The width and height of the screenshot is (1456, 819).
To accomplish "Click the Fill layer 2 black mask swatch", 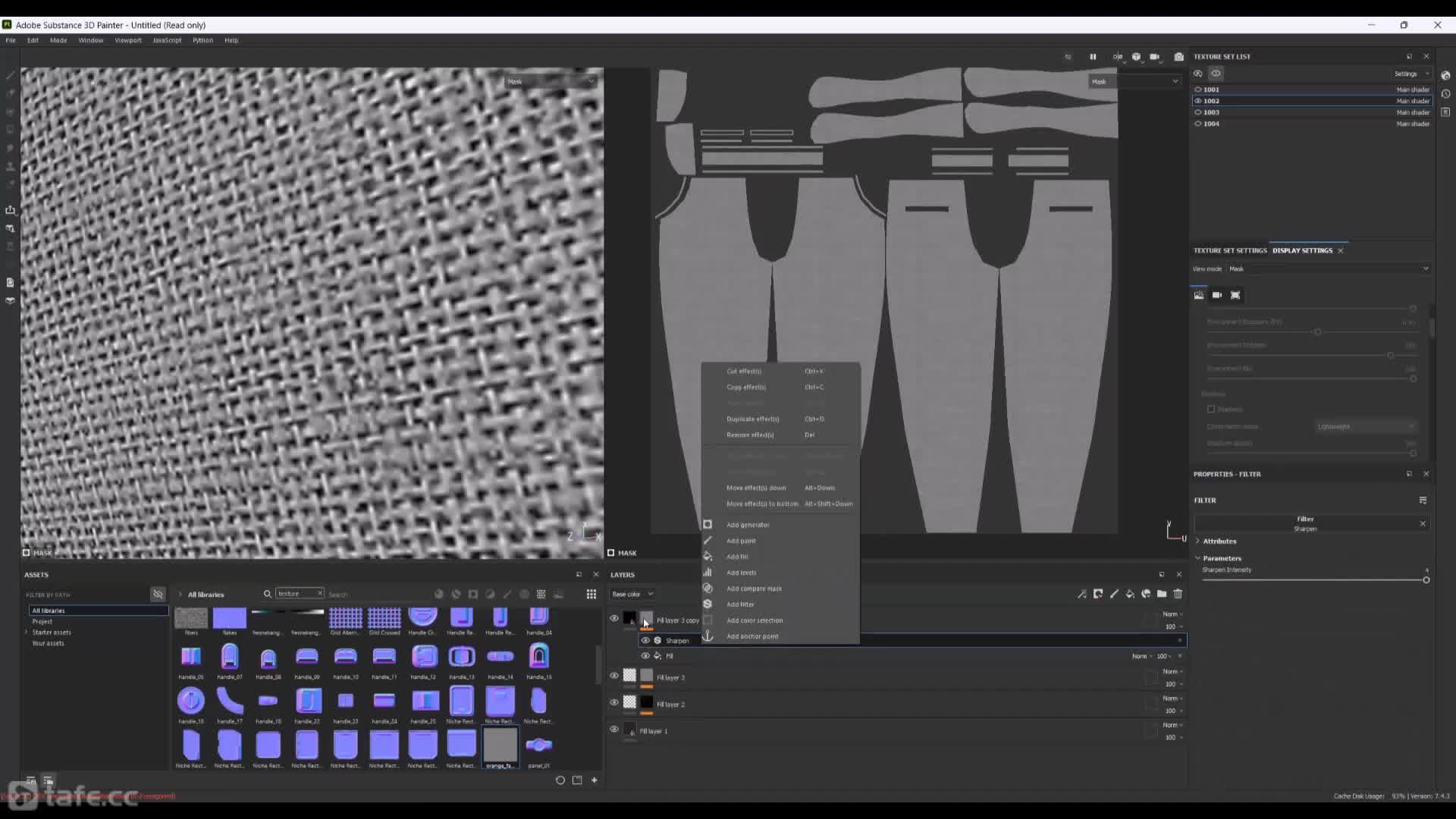I will (647, 702).
